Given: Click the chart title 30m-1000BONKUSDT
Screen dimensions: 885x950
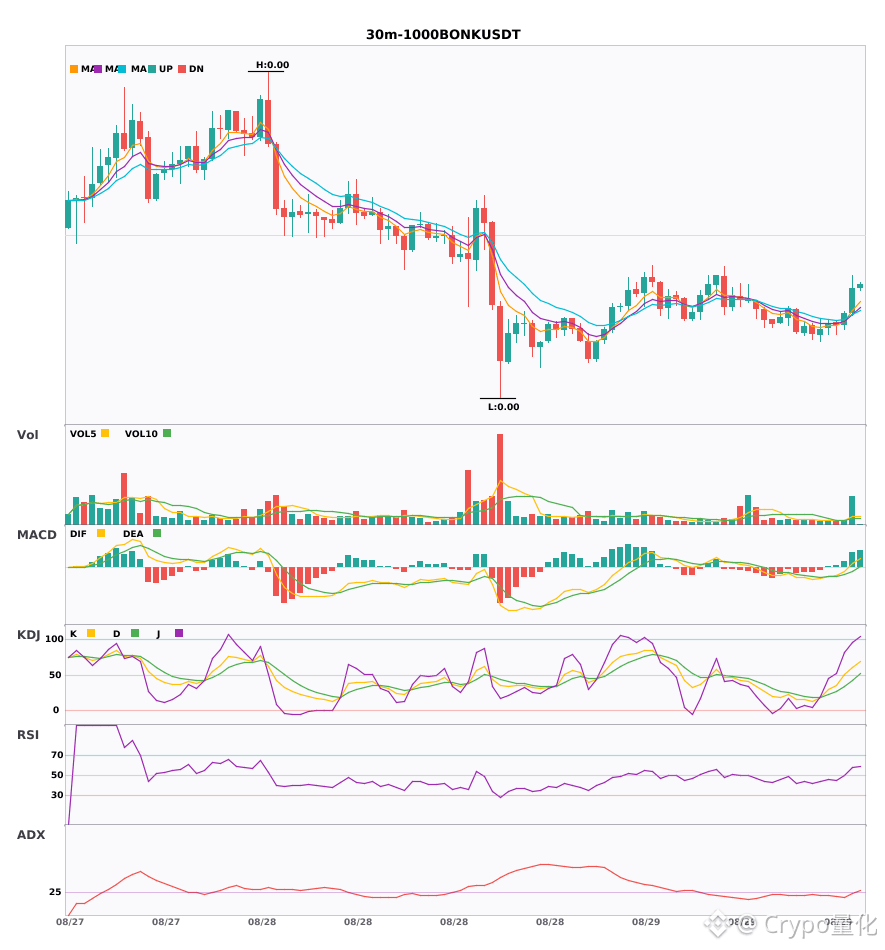Looking at the screenshot, I should (x=443, y=35).
